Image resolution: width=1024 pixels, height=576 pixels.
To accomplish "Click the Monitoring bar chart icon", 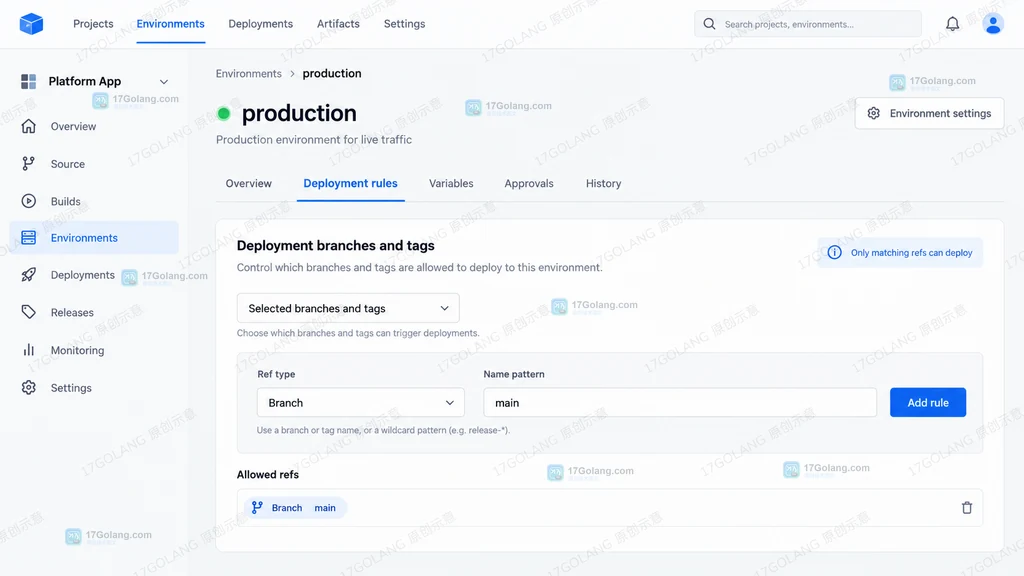I will (x=29, y=350).
